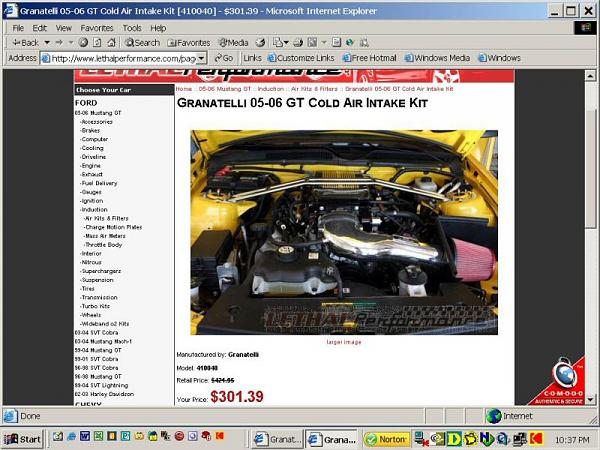Image resolution: width=600 pixels, height=450 pixels.
Task: Select 03-04 SVT Cobra in sidebar
Action: (x=96, y=333)
